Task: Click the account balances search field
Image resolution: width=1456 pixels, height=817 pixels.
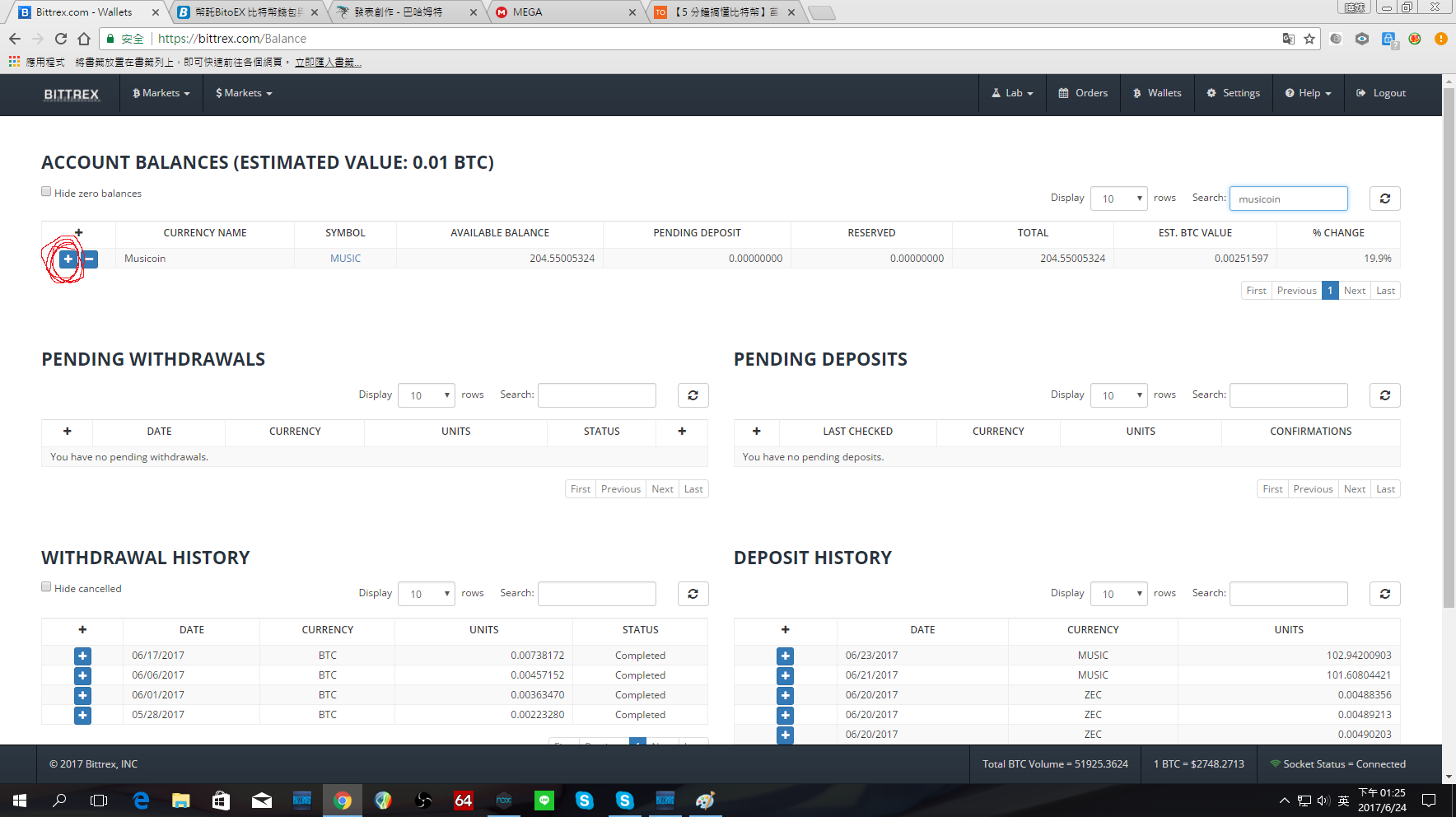Action: (1288, 198)
